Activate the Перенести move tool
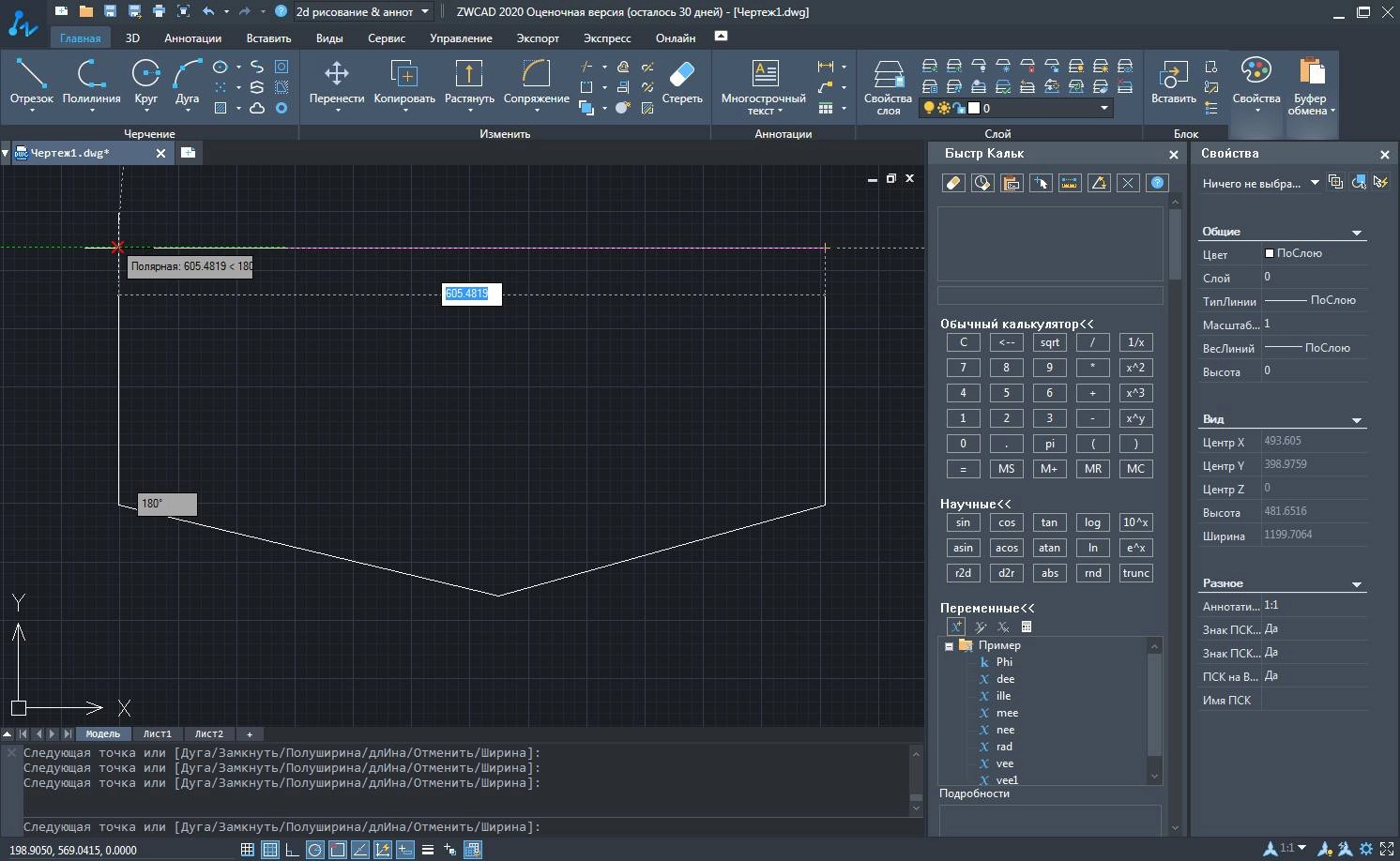This screenshot has height=861, width=1400. [336, 82]
